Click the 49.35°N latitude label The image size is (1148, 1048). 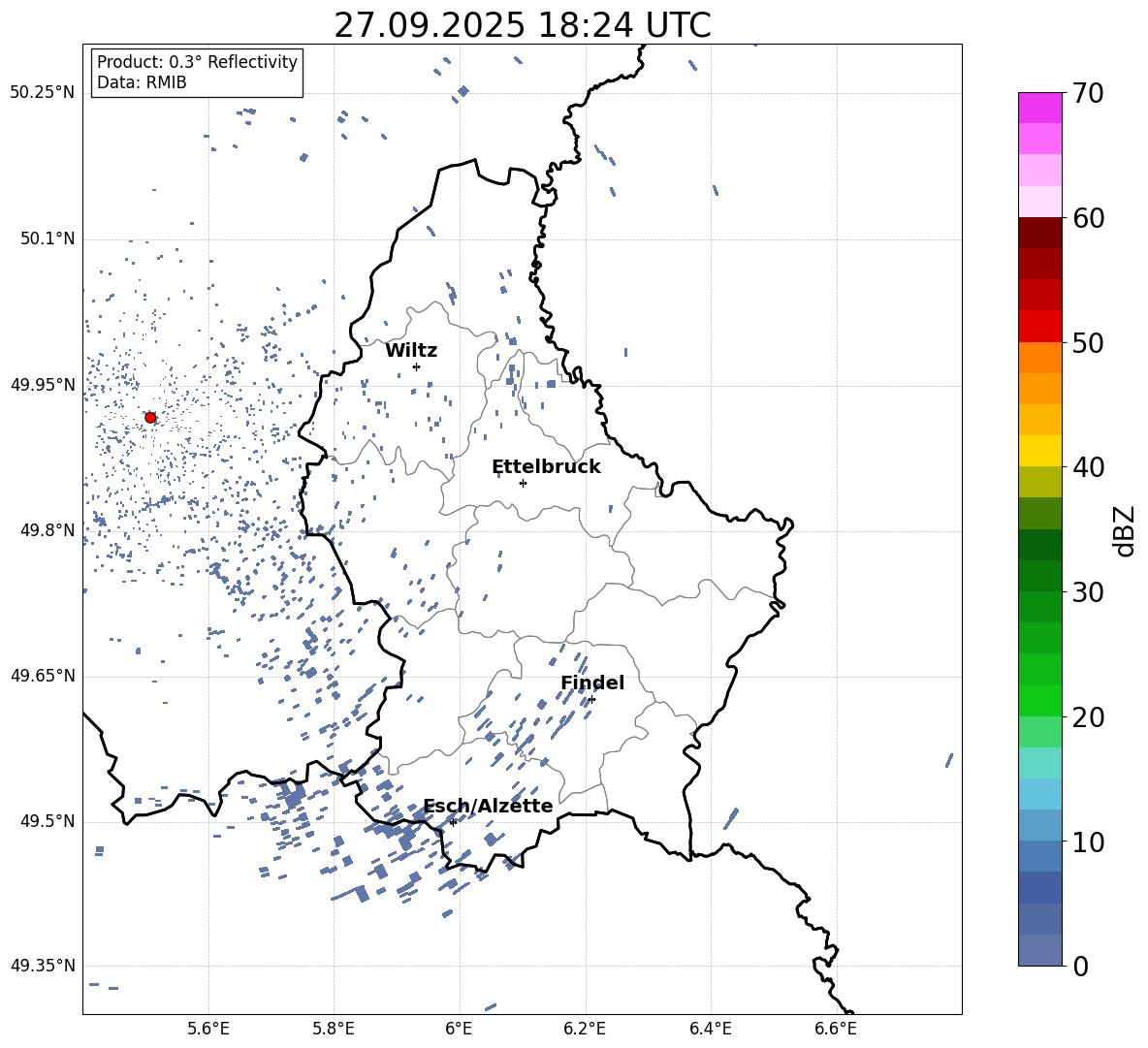43,966
